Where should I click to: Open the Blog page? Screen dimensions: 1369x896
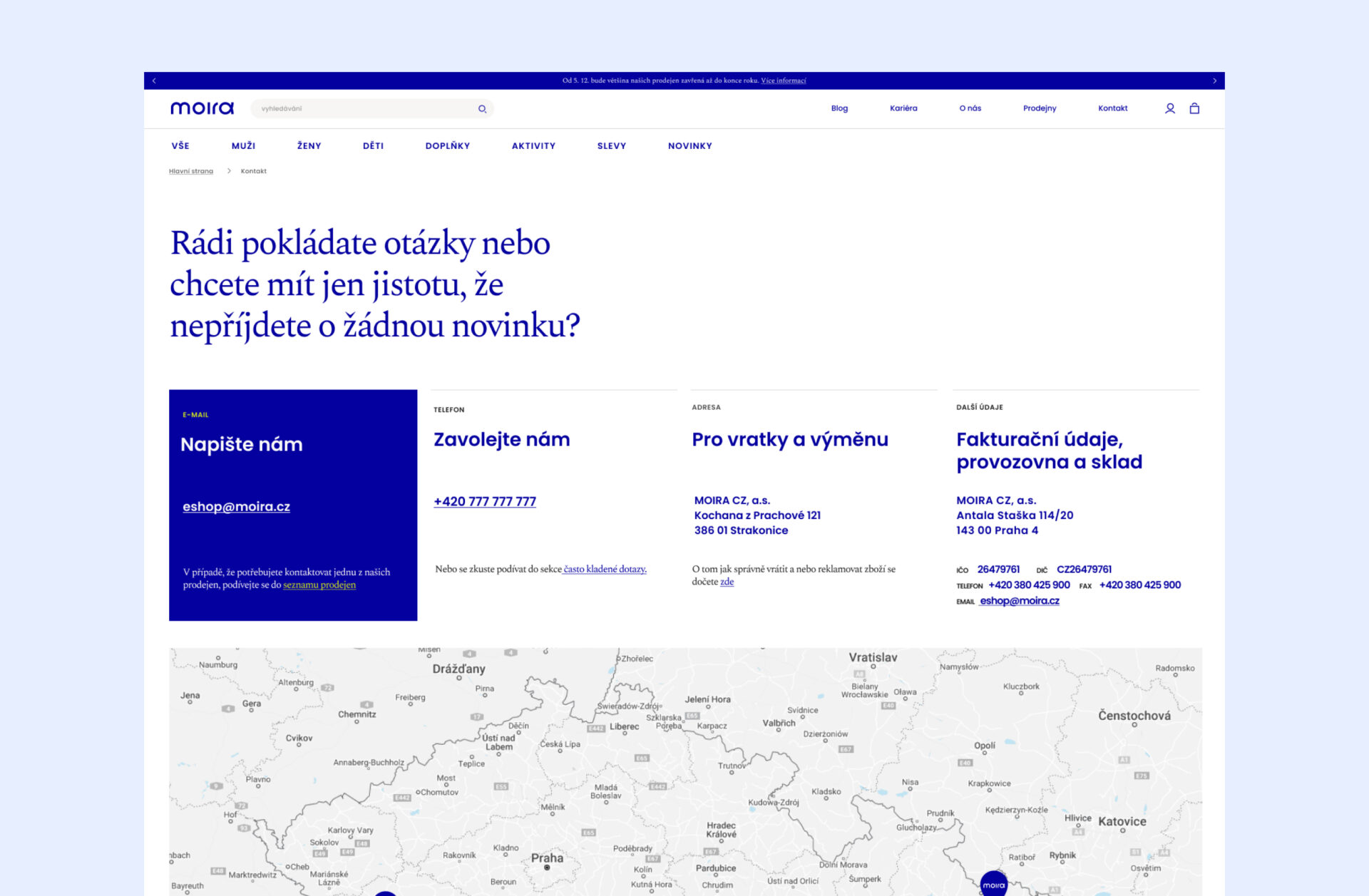point(839,108)
